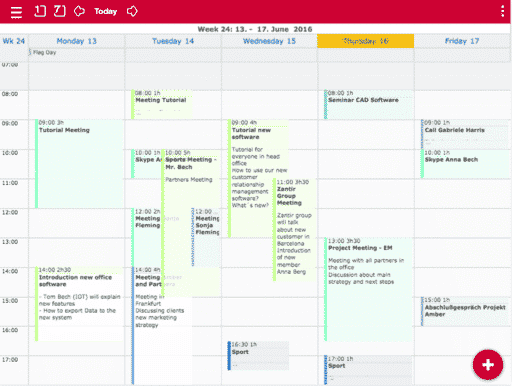The width and height of the screenshot is (512, 386).
Task: Open Skype Anna Bech event
Action: pyautogui.click(x=465, y=163)
